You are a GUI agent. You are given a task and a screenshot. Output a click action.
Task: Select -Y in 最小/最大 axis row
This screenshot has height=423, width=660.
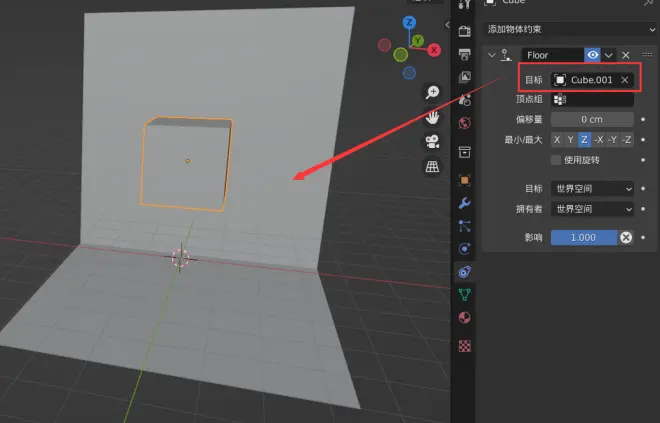[612, 140]
